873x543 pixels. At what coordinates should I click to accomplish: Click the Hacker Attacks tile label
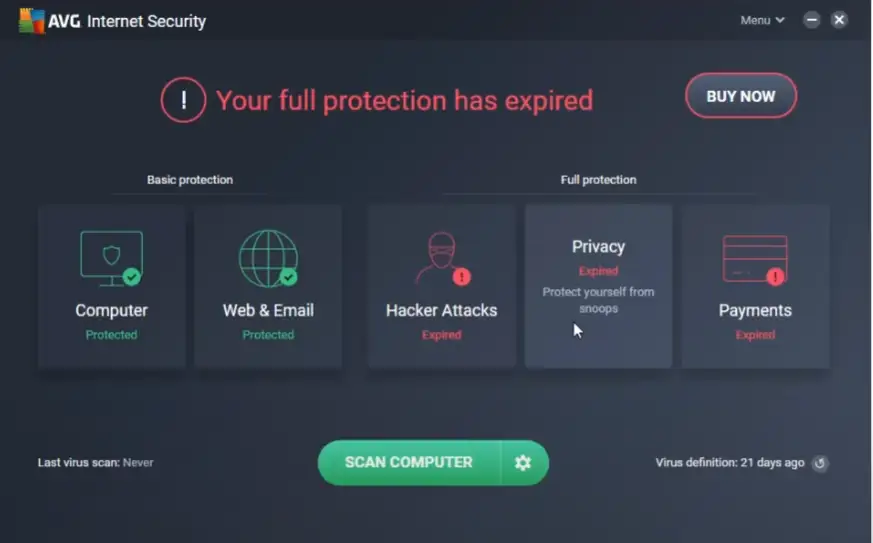pyautogui.click(x=441, y=310)
